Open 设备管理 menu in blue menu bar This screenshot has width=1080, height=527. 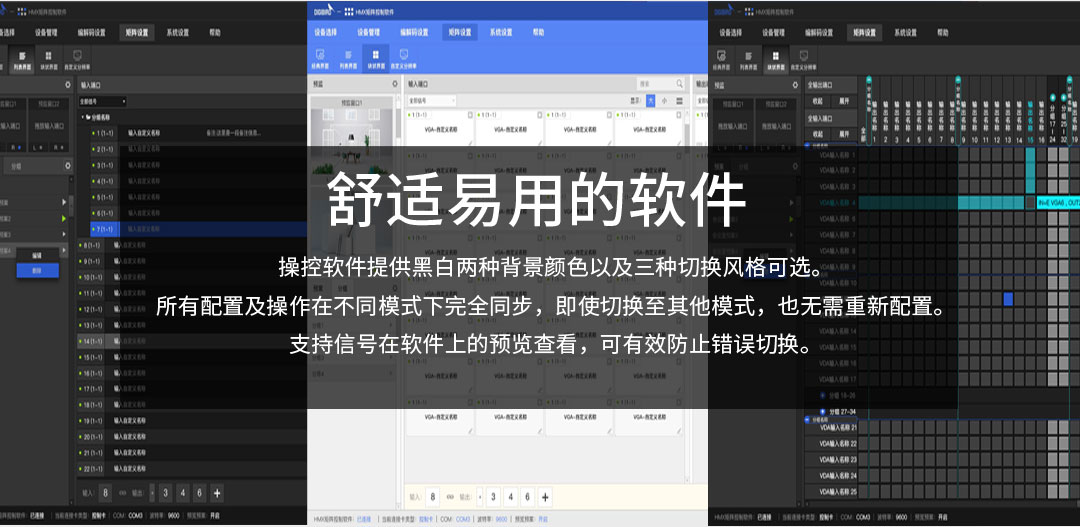[x=369, y=32]
